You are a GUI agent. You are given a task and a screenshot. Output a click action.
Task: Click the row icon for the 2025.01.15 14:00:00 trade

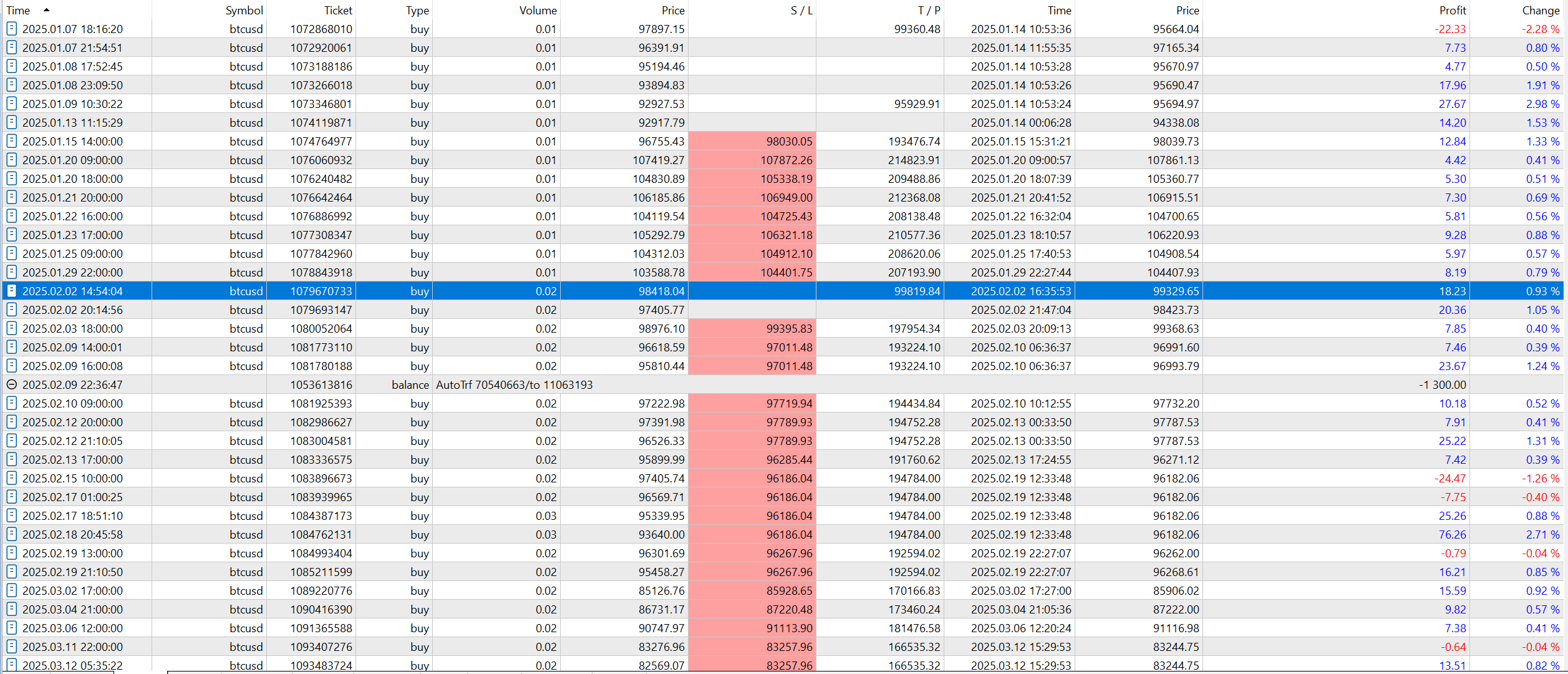pyautogui.click(x=11, y=141)
